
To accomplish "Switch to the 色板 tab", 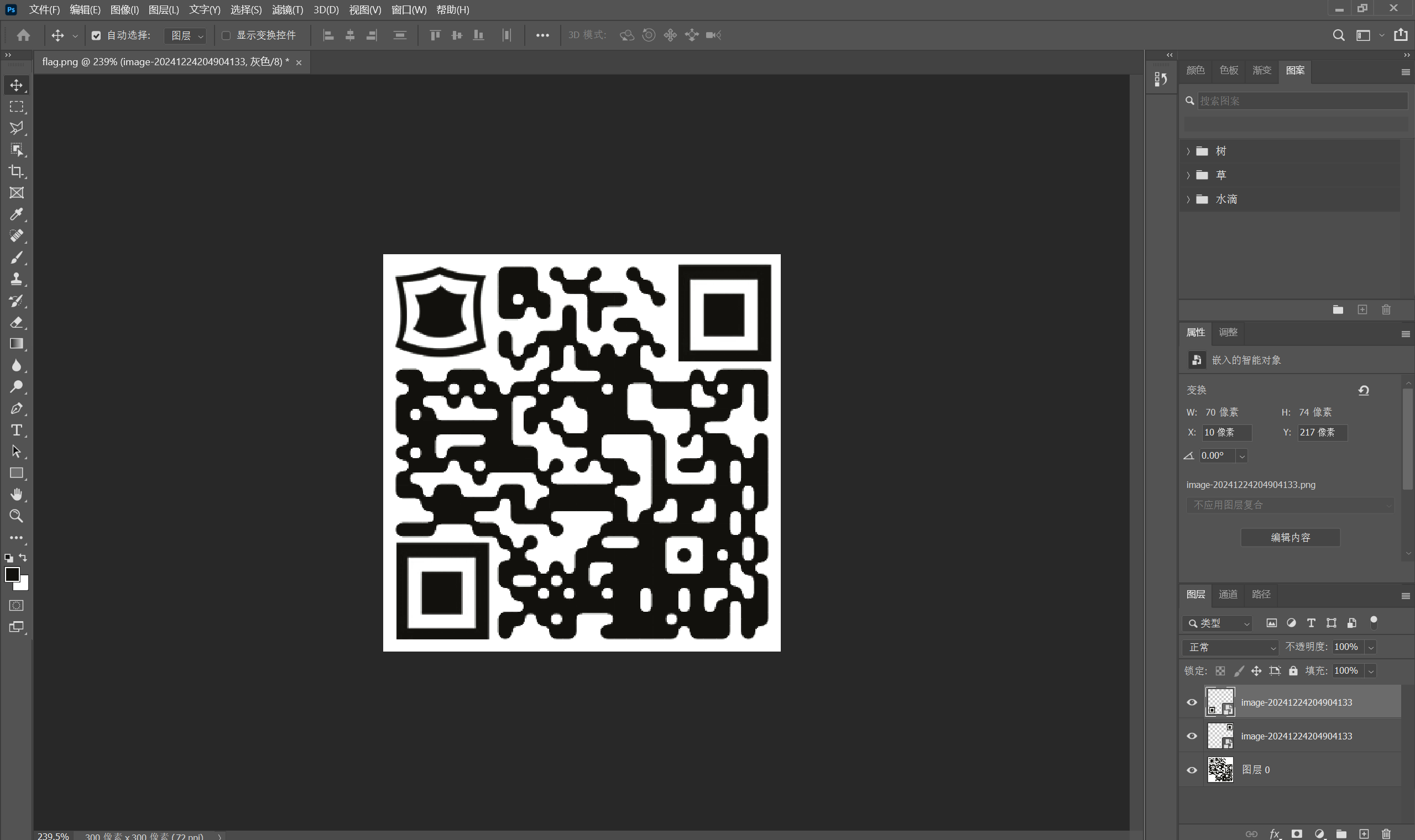I will (x=1228, y=70).
